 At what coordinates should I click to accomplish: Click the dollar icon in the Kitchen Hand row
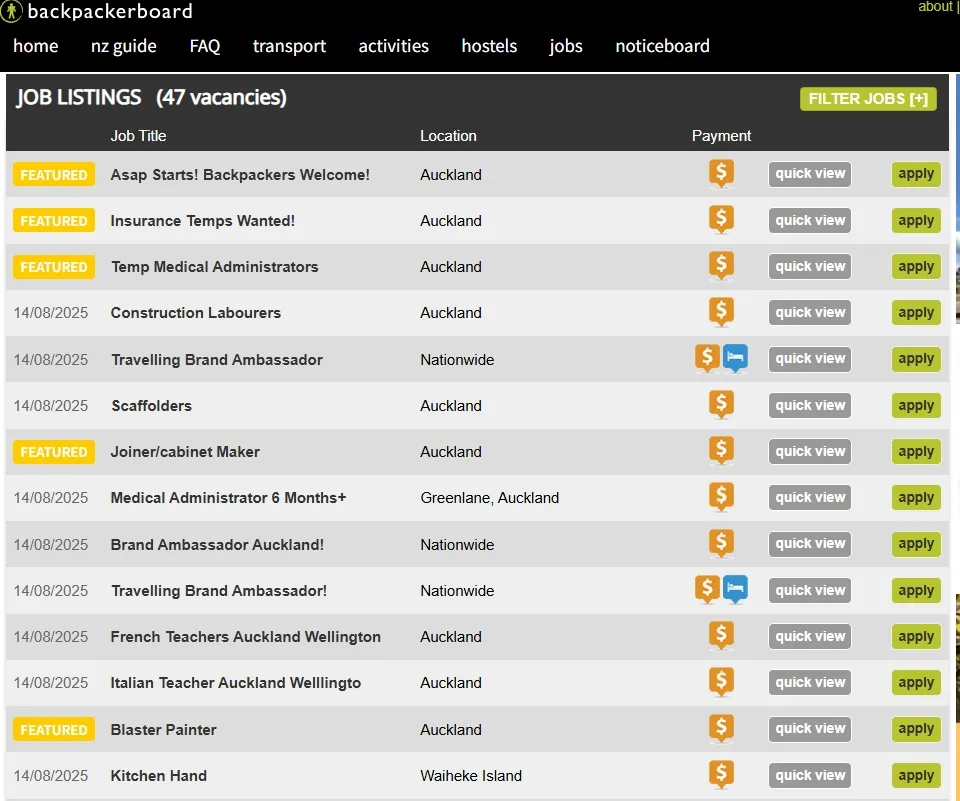(721, 774)
